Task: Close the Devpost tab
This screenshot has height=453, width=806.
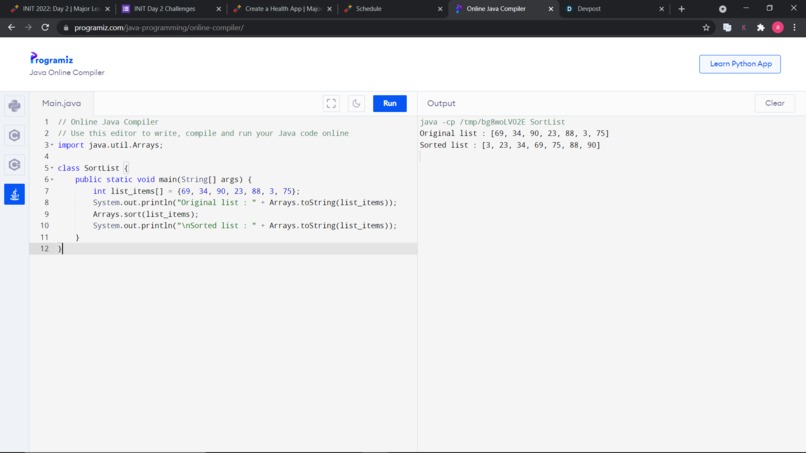Action: [x=662, y=9]
